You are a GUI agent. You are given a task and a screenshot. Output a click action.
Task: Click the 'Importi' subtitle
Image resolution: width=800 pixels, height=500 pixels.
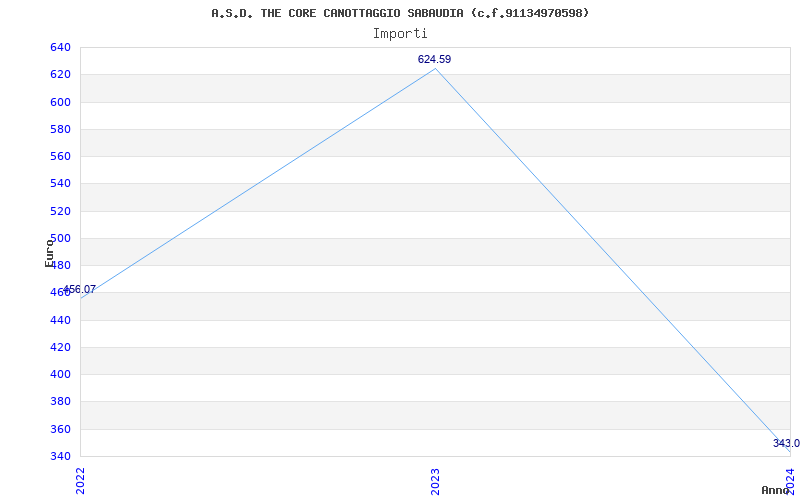pyautogui.click(x=400, y=34)
